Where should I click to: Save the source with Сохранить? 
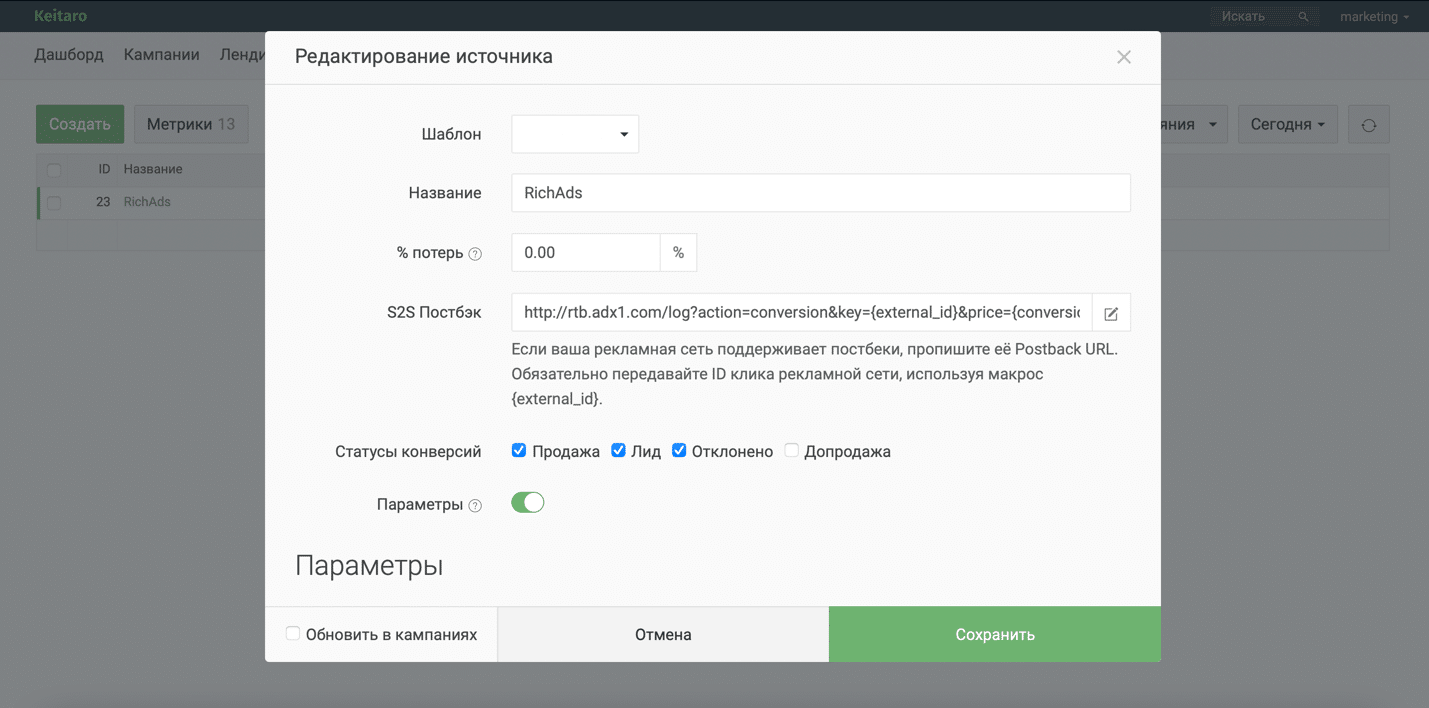(x=995, y=634)
